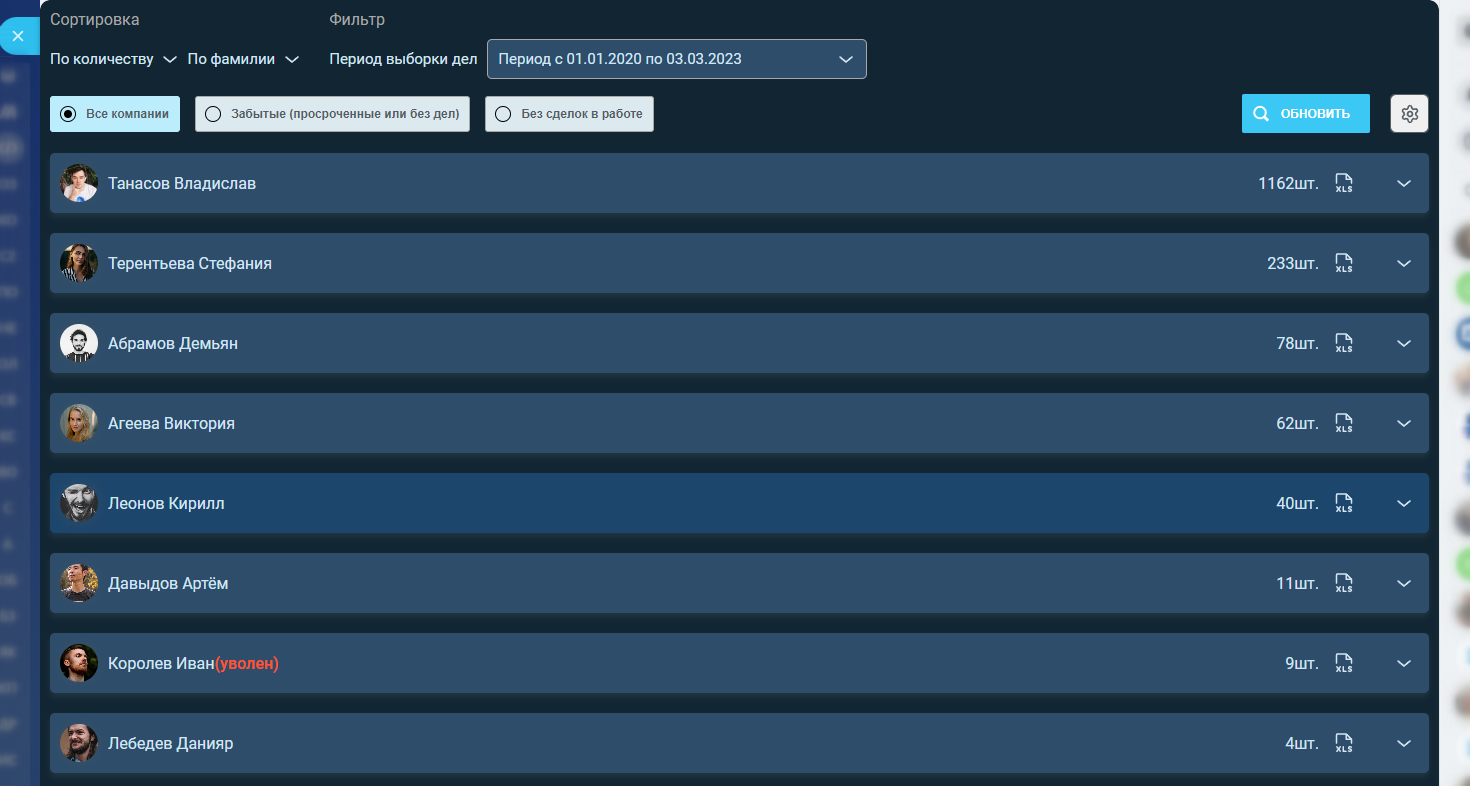1470x786 pixels.
Task: Expand the Танасов Владислав row
Action: [x=1404, y=183]
